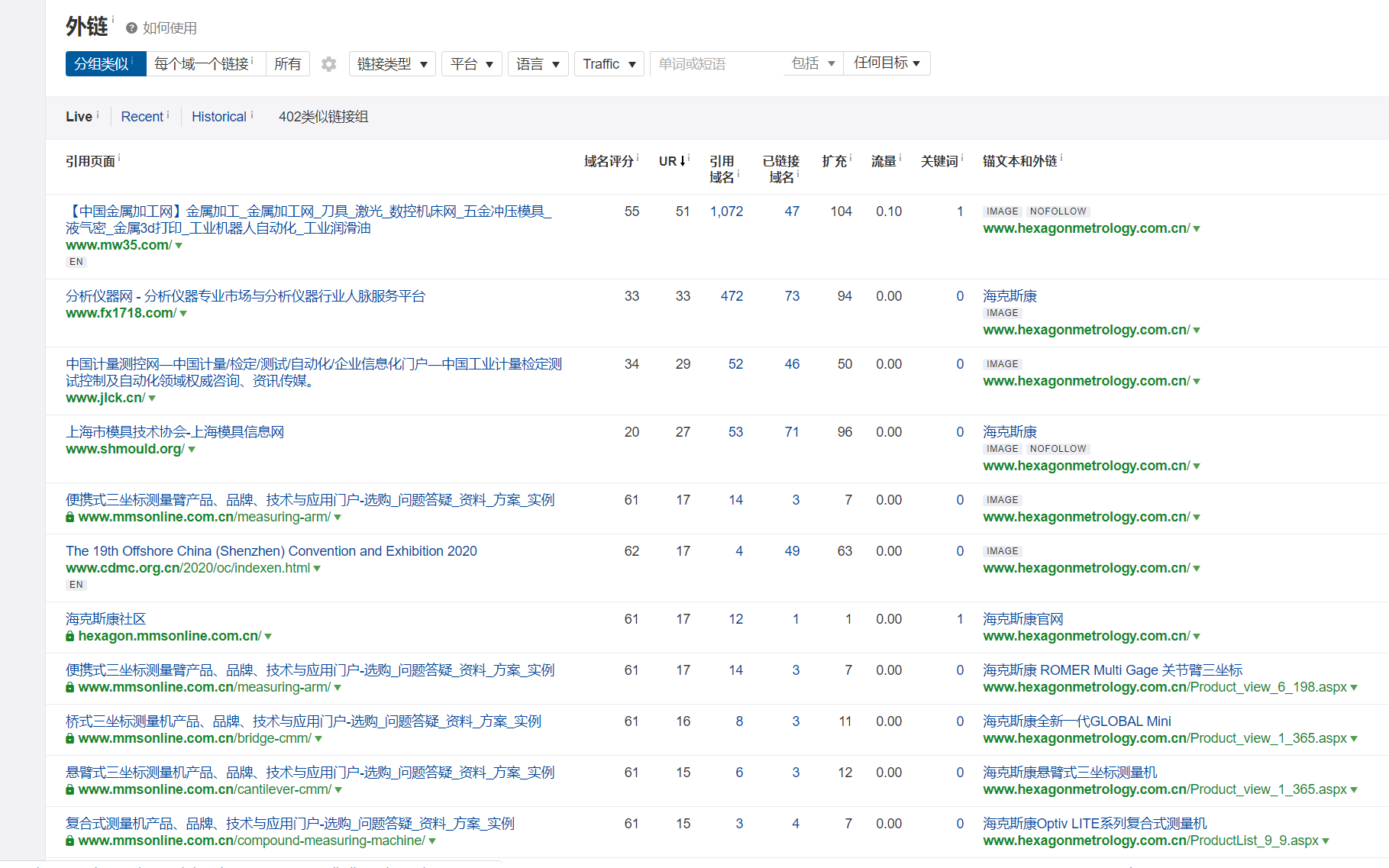Expand the www.shmould.org/ URL arrow
Screen dimensions: 1389x868
click(192, 450)
